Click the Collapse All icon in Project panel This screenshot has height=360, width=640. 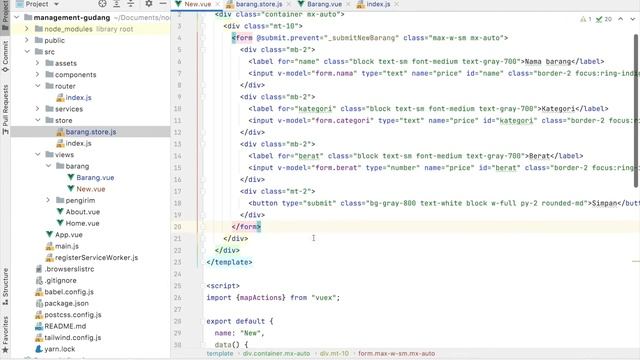click(x=131, y=4)
